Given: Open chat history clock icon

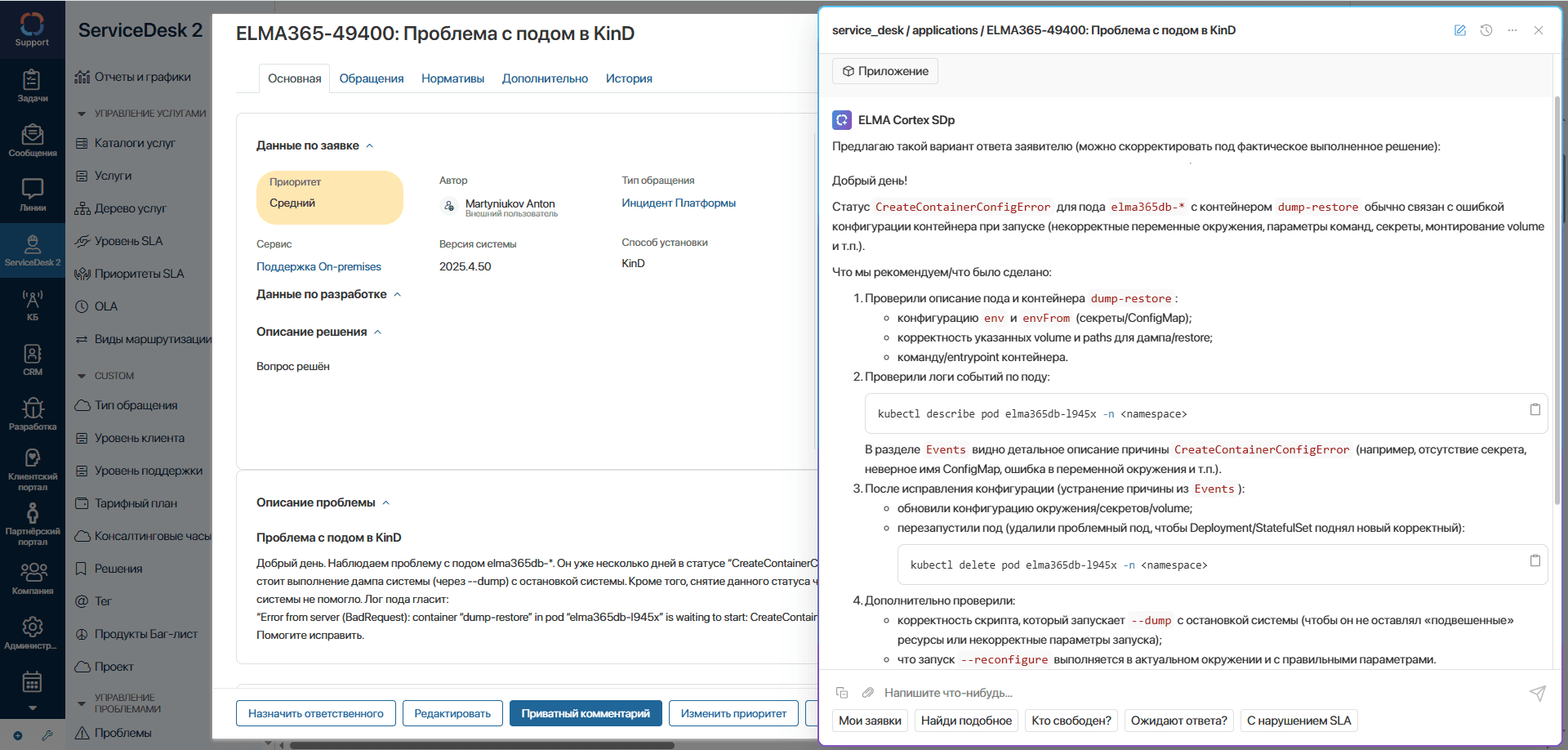Looking at the screenshot, I should tap(1486, 30).
